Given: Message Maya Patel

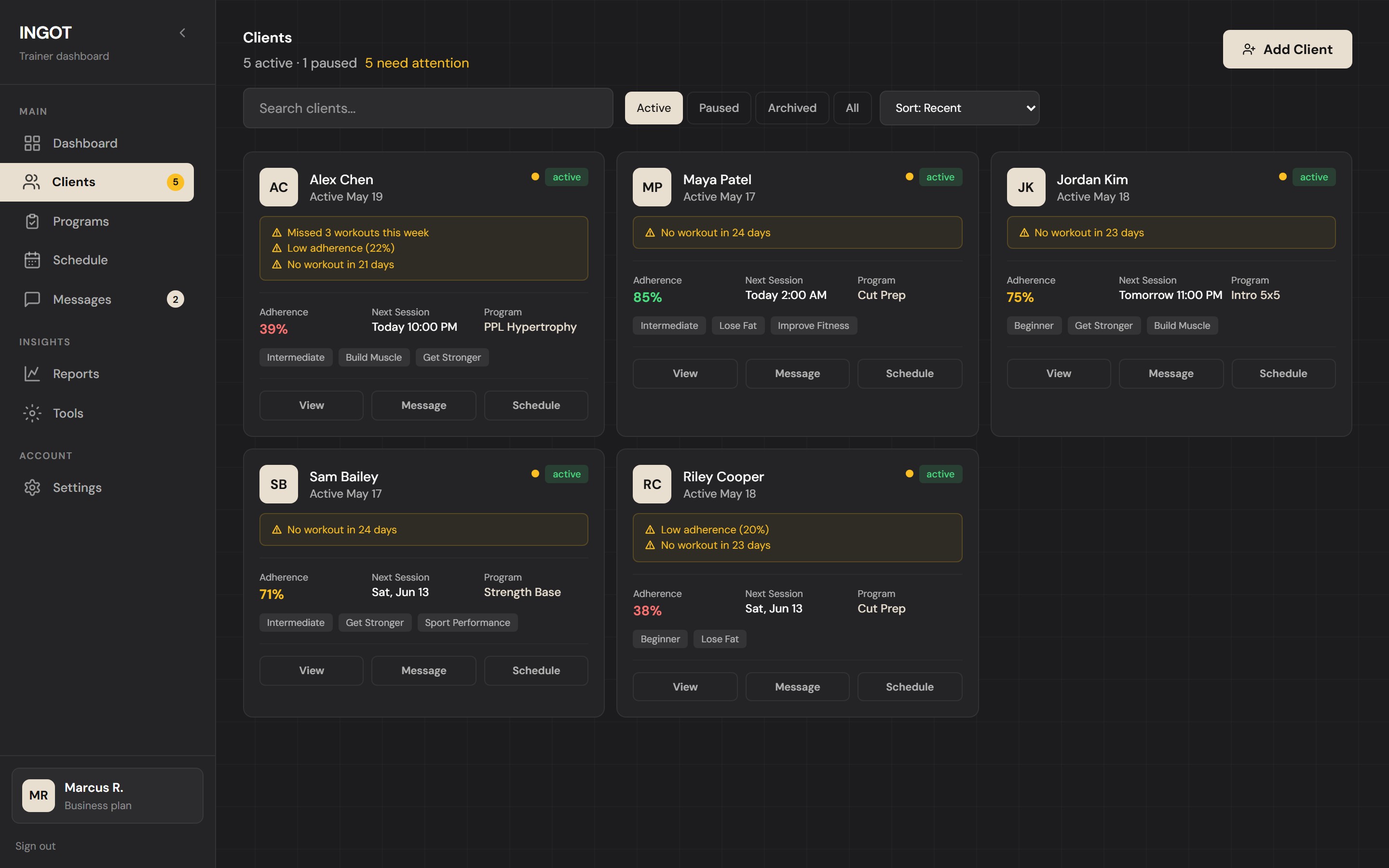Looking at the screenshot, I should click(797, 374).
